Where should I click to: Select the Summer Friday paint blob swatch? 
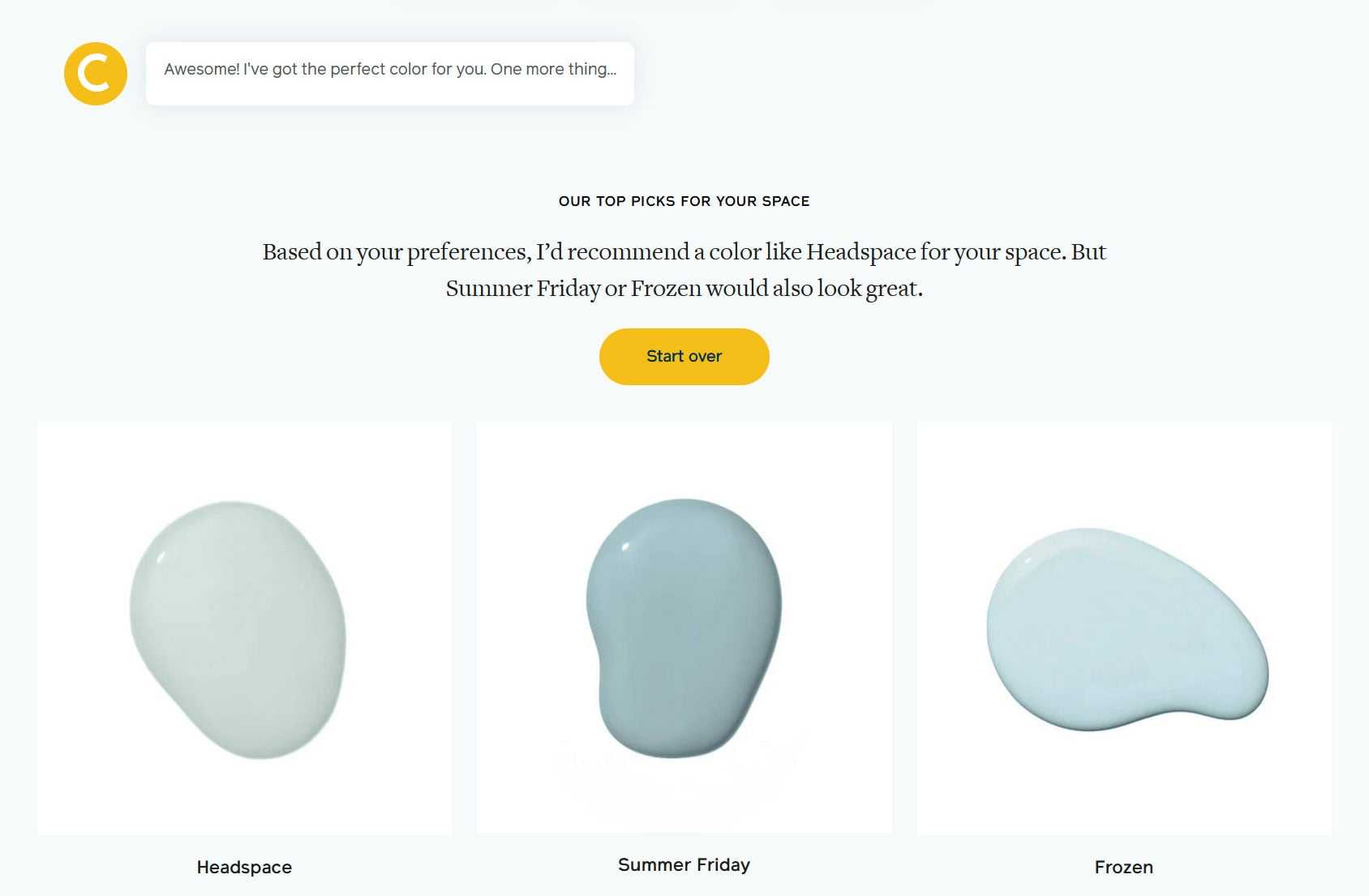[x=684, y=628]
